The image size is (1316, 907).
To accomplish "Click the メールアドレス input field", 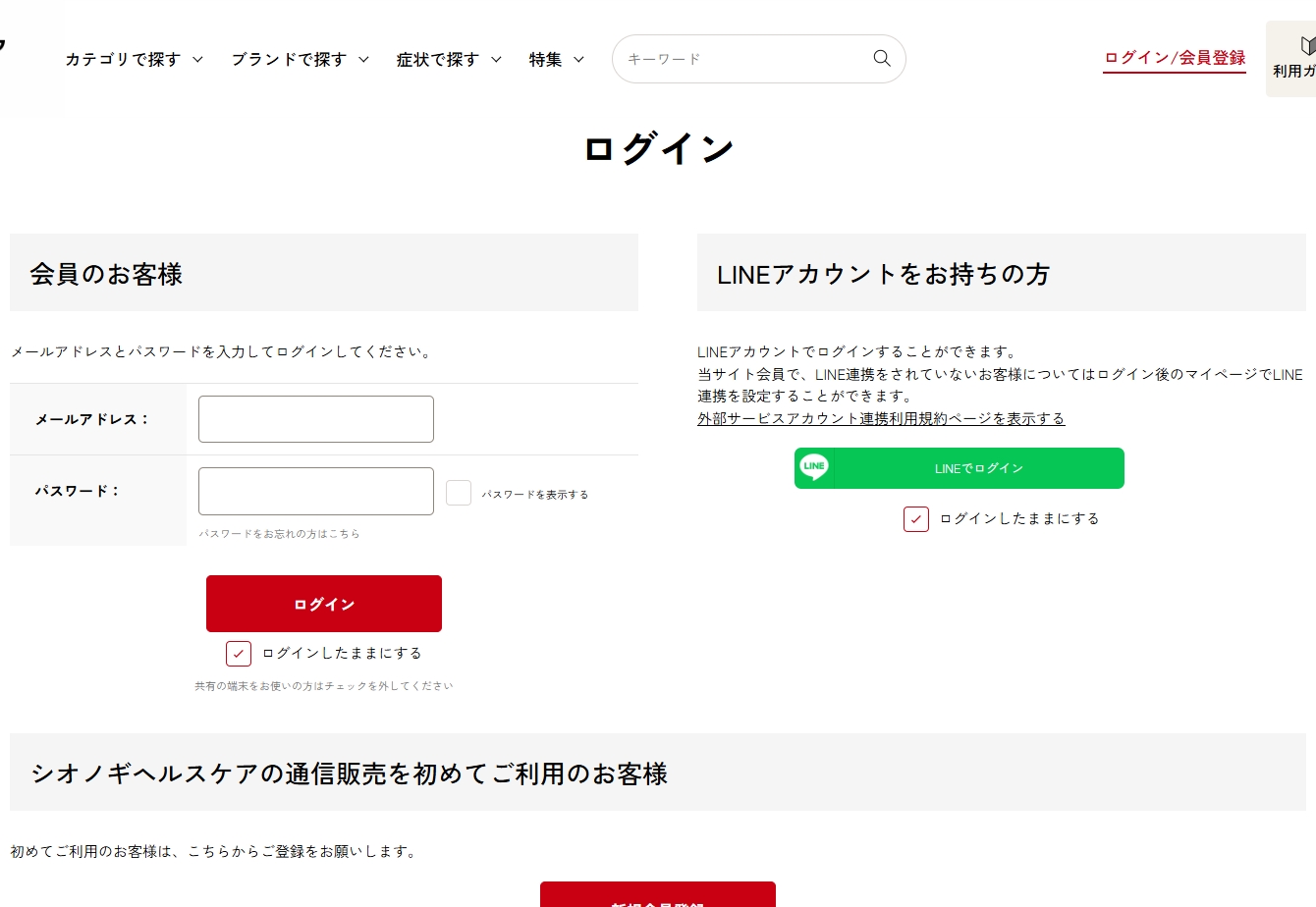I will click(315, 418).
